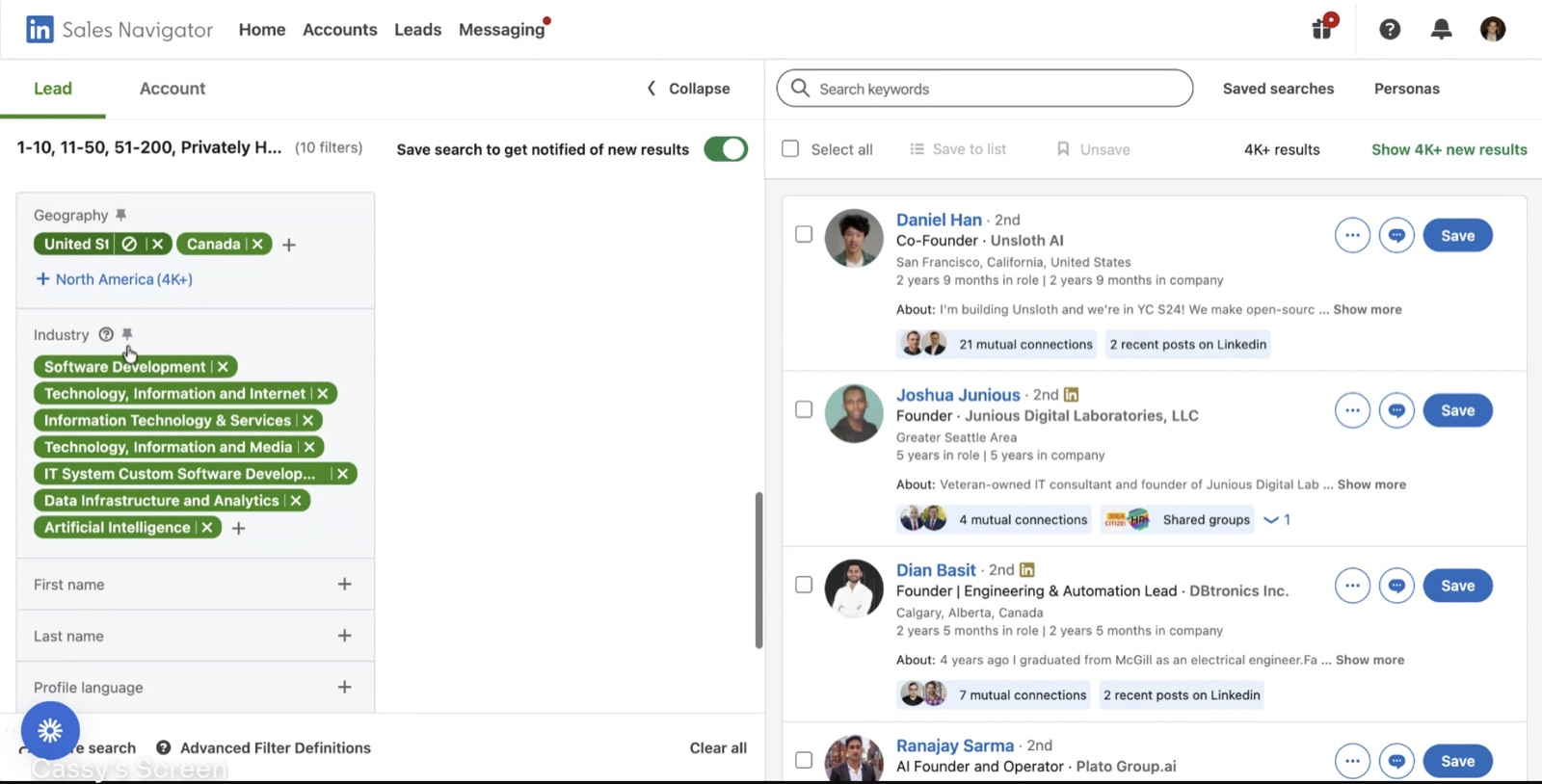
Task: Open Saved searches
Action: pos(1278,89)
